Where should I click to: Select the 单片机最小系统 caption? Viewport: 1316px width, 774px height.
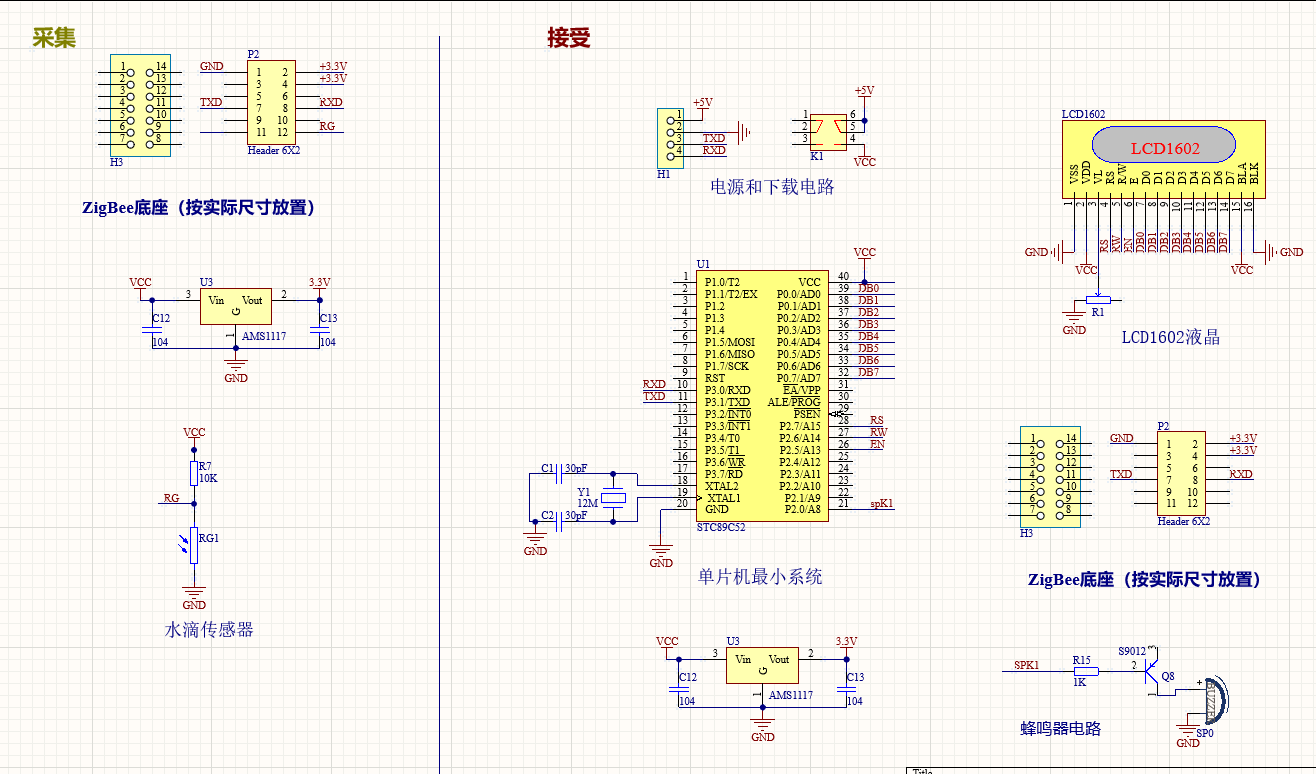760,576
